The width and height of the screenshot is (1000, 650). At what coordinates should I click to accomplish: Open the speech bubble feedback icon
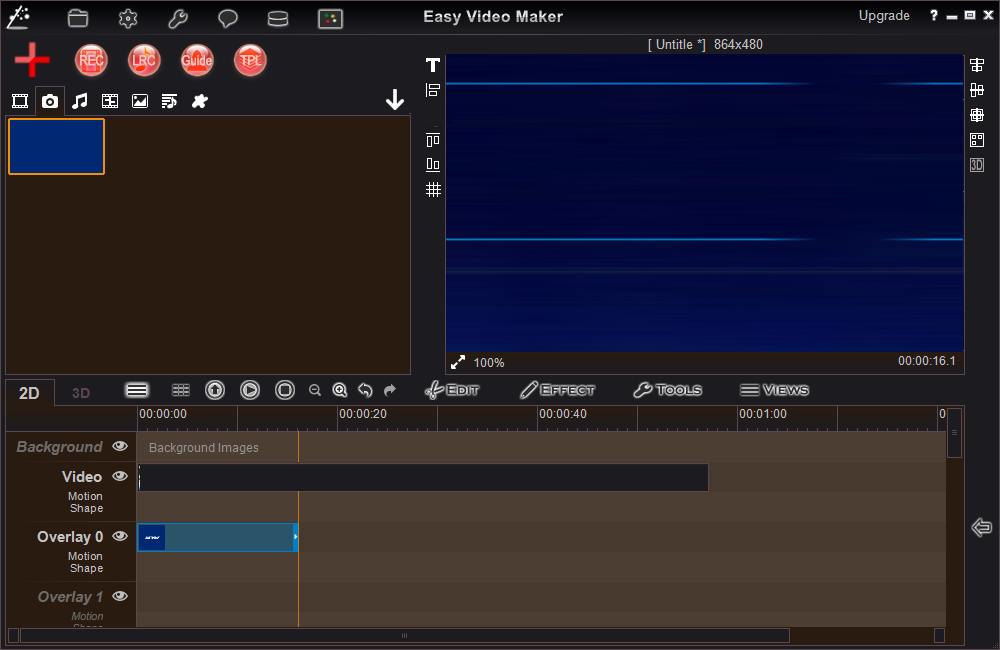pos(228,18)
